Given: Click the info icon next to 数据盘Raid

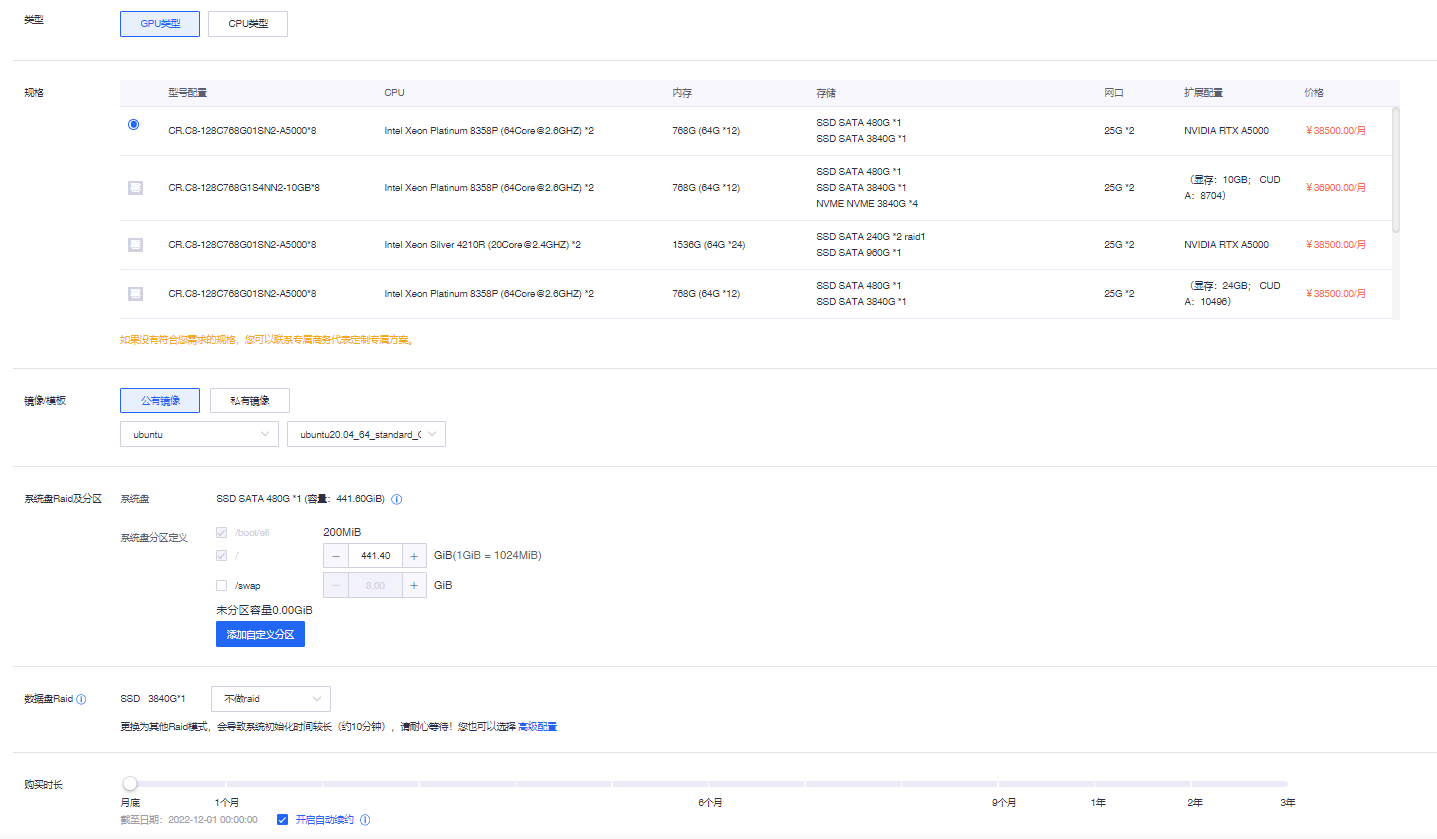Looking at the screenshot, I should click(x=81, y=699).
